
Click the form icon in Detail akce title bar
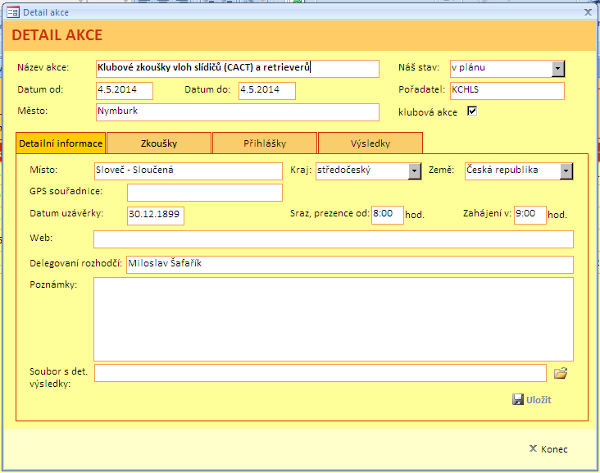(13, 12)
